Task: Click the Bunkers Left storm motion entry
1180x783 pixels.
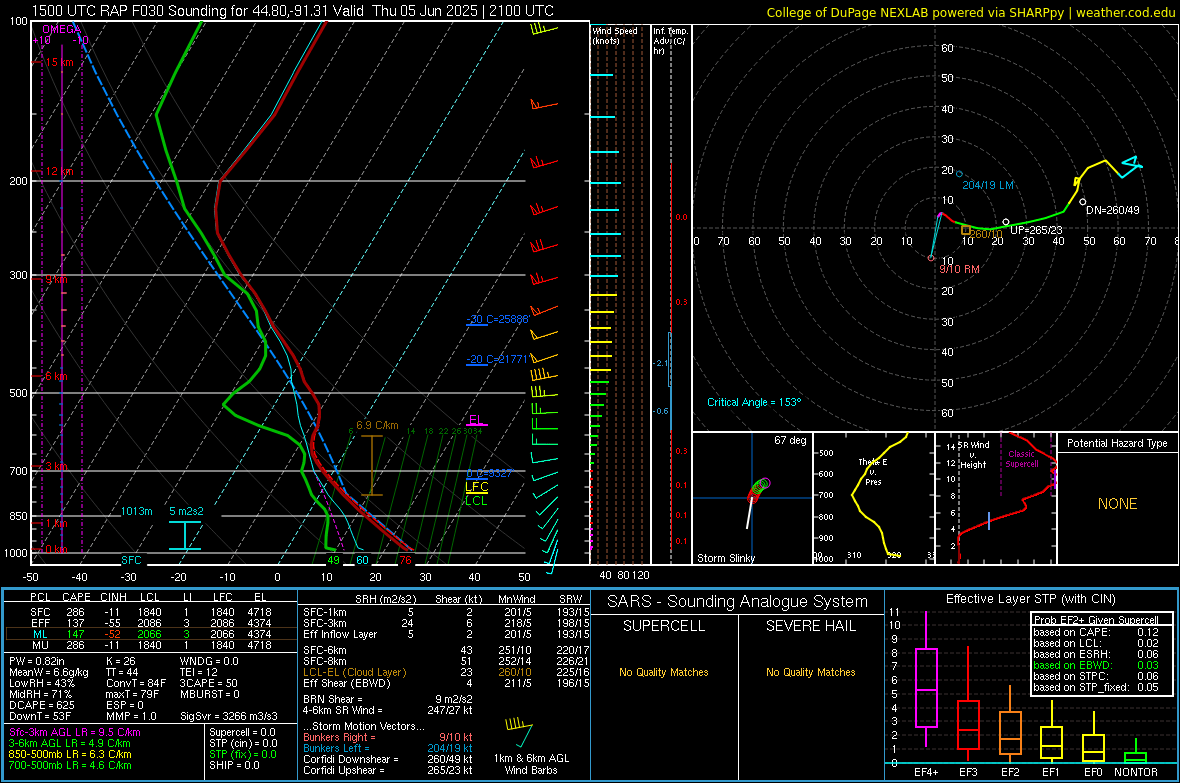Action: [388, 748]
